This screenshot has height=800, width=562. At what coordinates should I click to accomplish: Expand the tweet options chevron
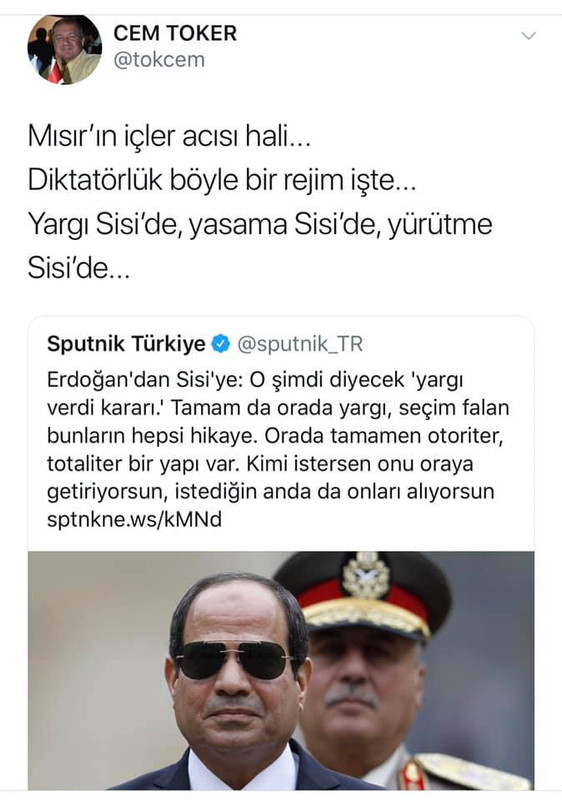tap(529, 35)
